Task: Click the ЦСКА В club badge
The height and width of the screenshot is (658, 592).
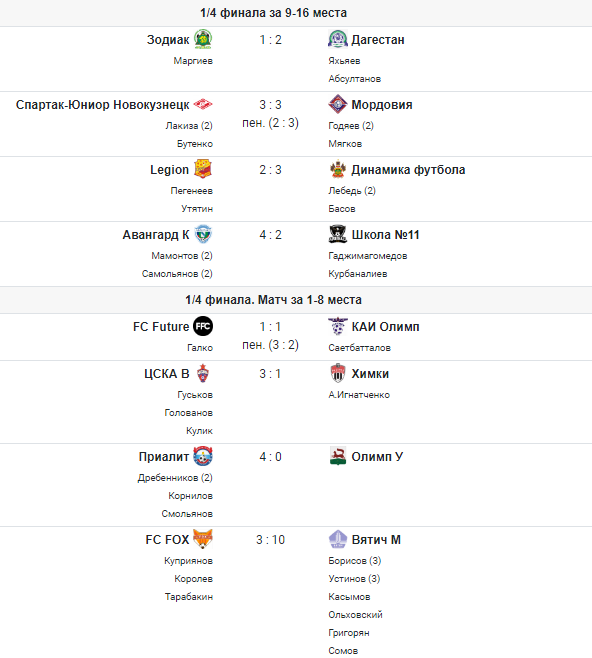Action: tap(203, 373)
